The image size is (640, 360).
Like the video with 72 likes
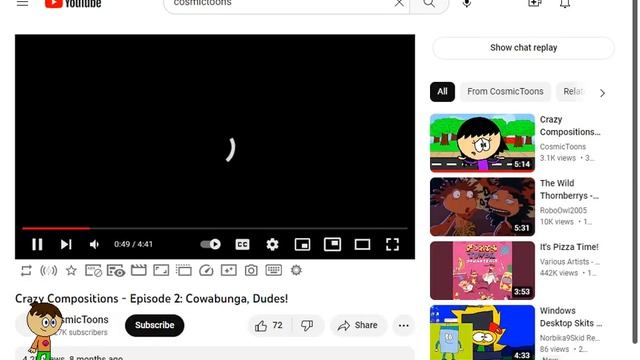269,325
